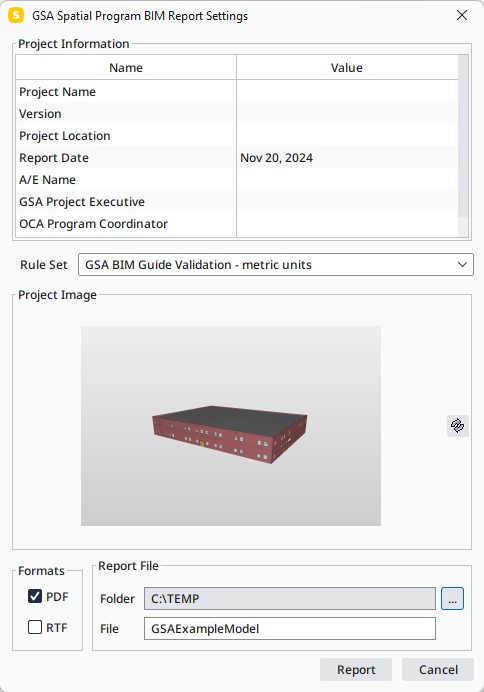Click the Folder path field C:\TEMP
The width and height of the screenshot is (484, 692).
click(x=290, y=598)
